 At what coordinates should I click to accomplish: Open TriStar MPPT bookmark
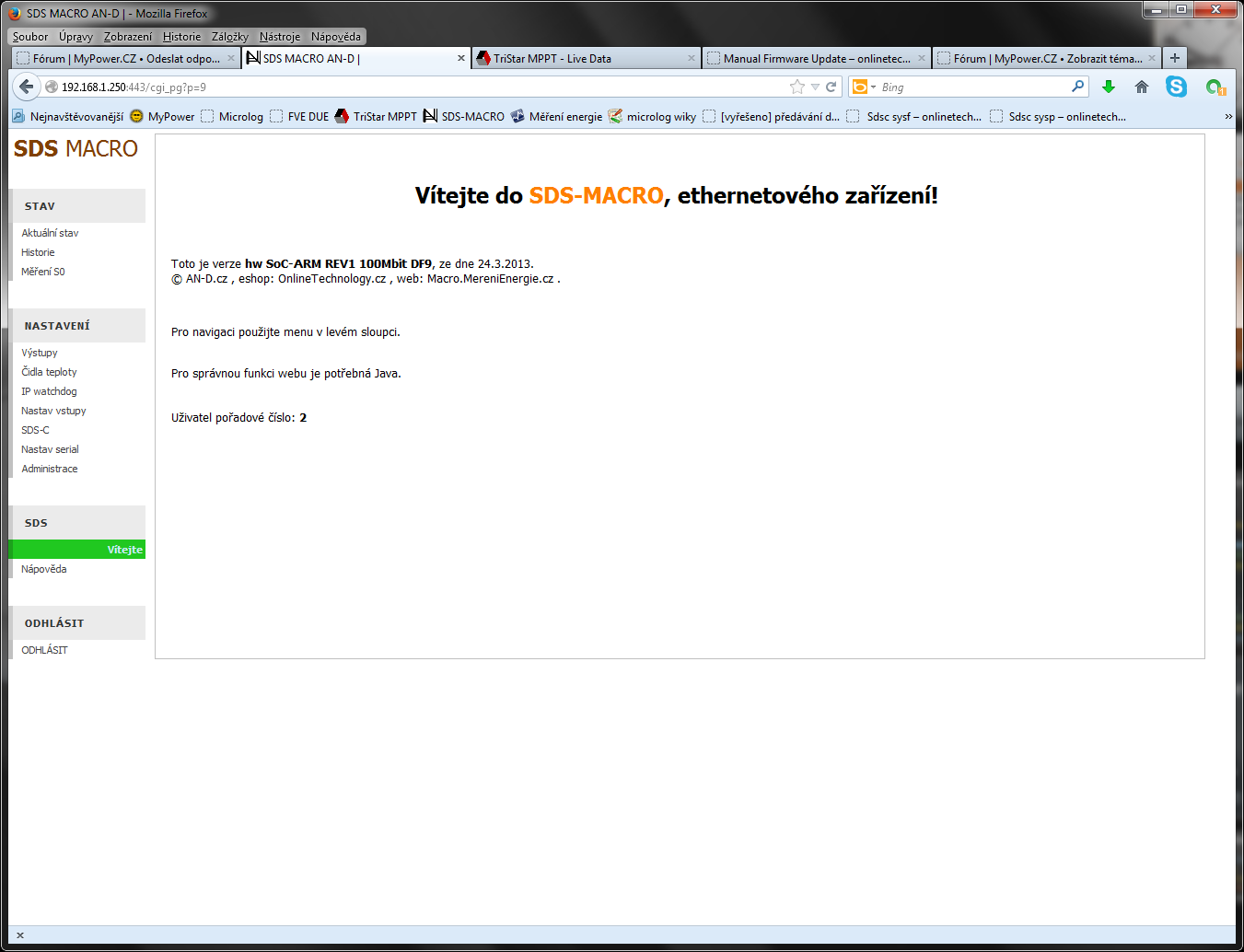pos(376,117)
